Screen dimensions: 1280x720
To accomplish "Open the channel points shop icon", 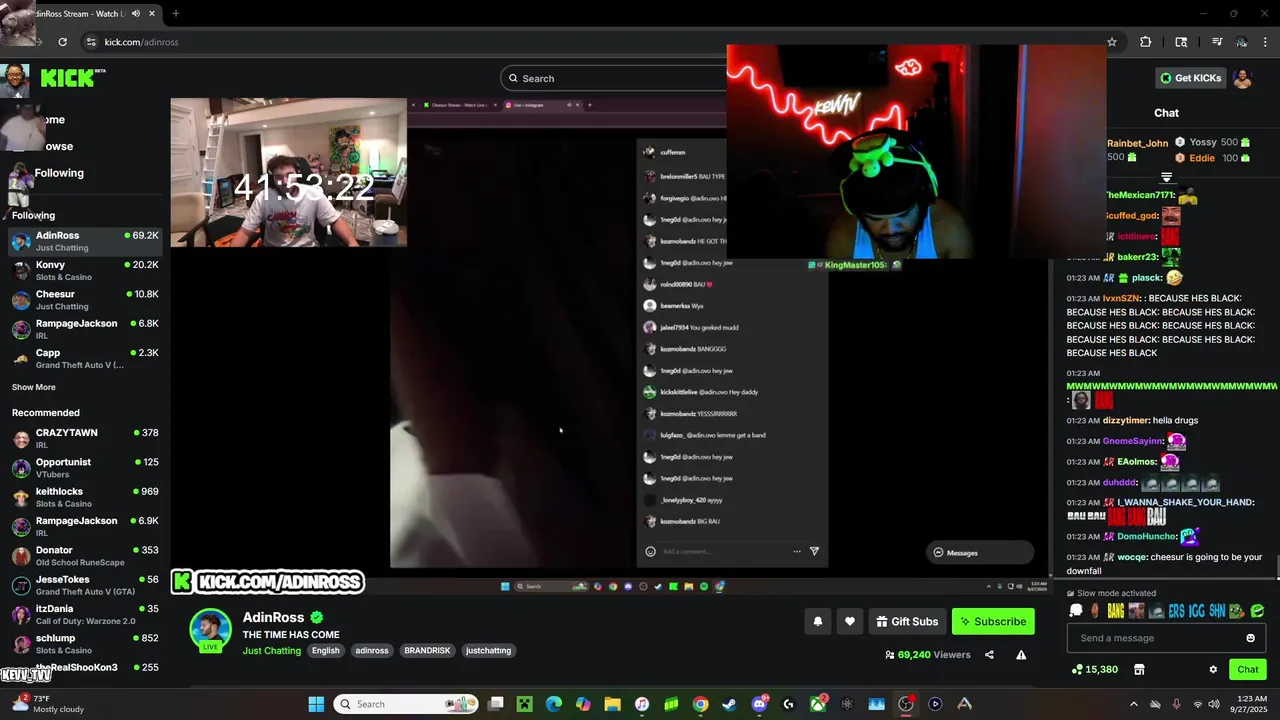I will 1138,669.
